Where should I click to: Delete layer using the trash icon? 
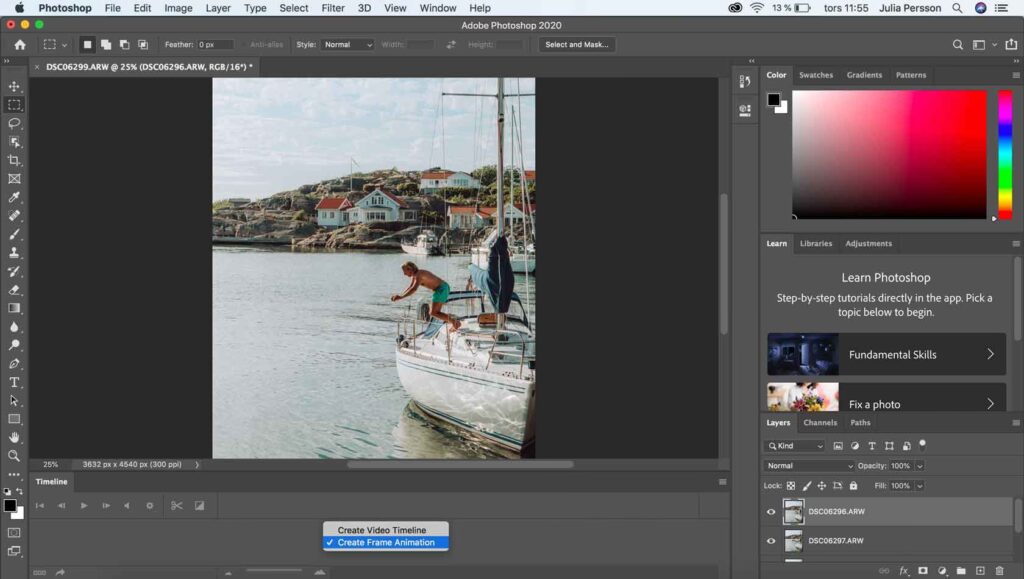[x=999, y=571]
